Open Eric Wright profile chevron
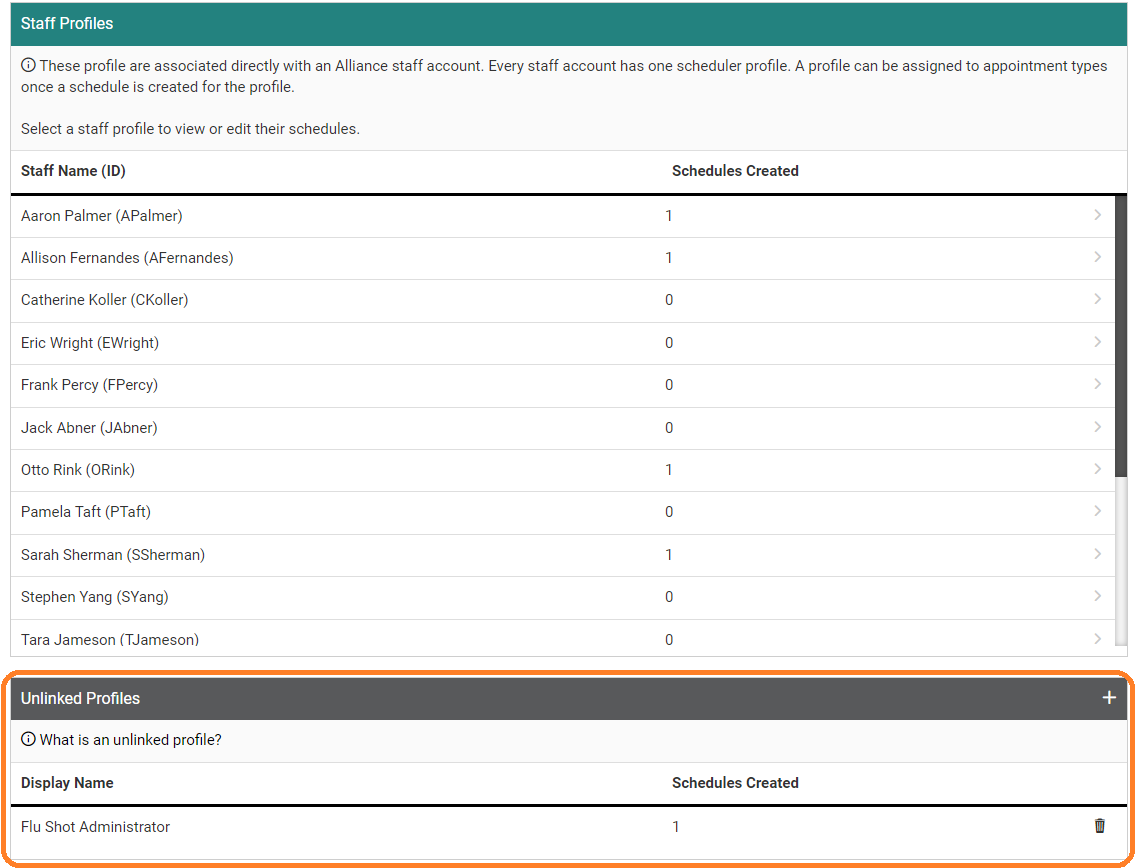Viewport: 1139px width, 868px height. (x=1097, y=342)
